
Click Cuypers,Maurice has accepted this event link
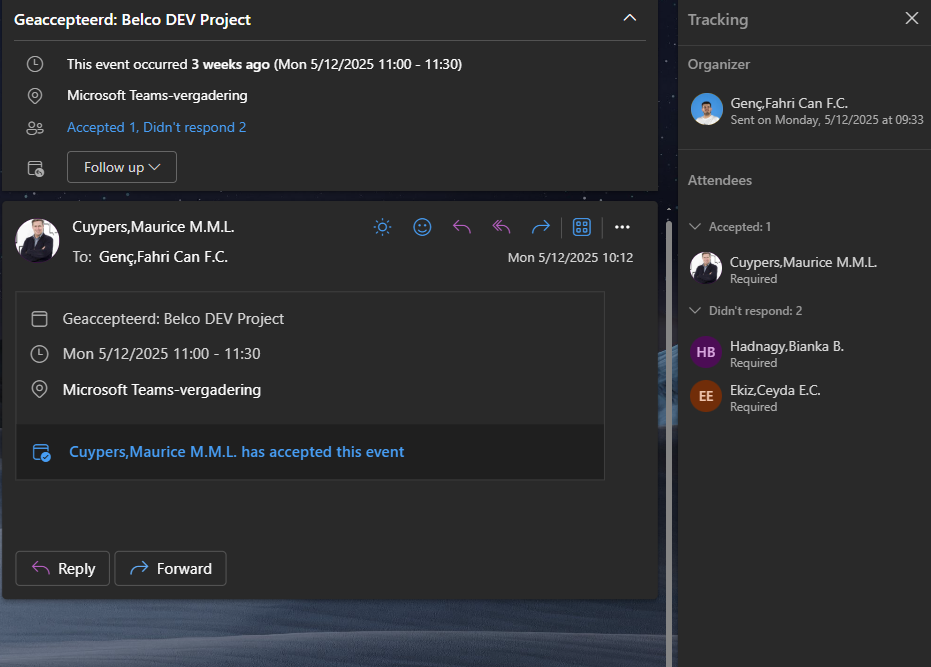point(236,452)
